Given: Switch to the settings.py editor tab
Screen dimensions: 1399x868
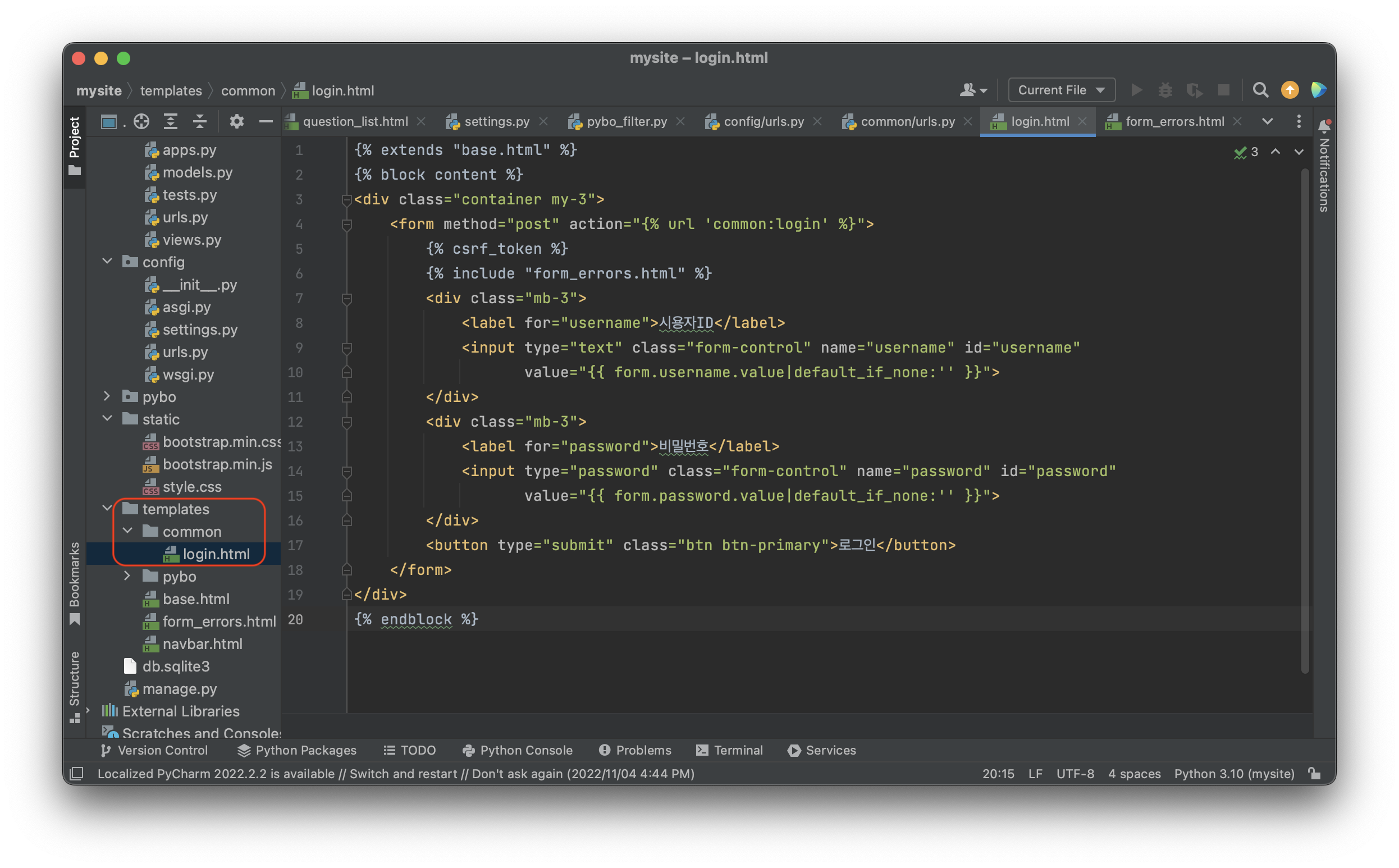Looking at the screenshot, I should pyautogui.click(x=496, y=121).
